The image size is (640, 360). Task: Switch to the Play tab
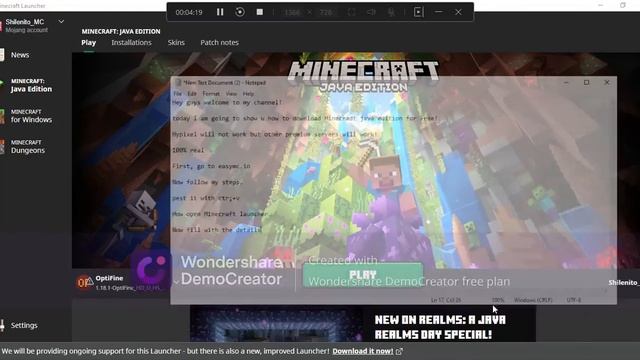coord(89,42)
